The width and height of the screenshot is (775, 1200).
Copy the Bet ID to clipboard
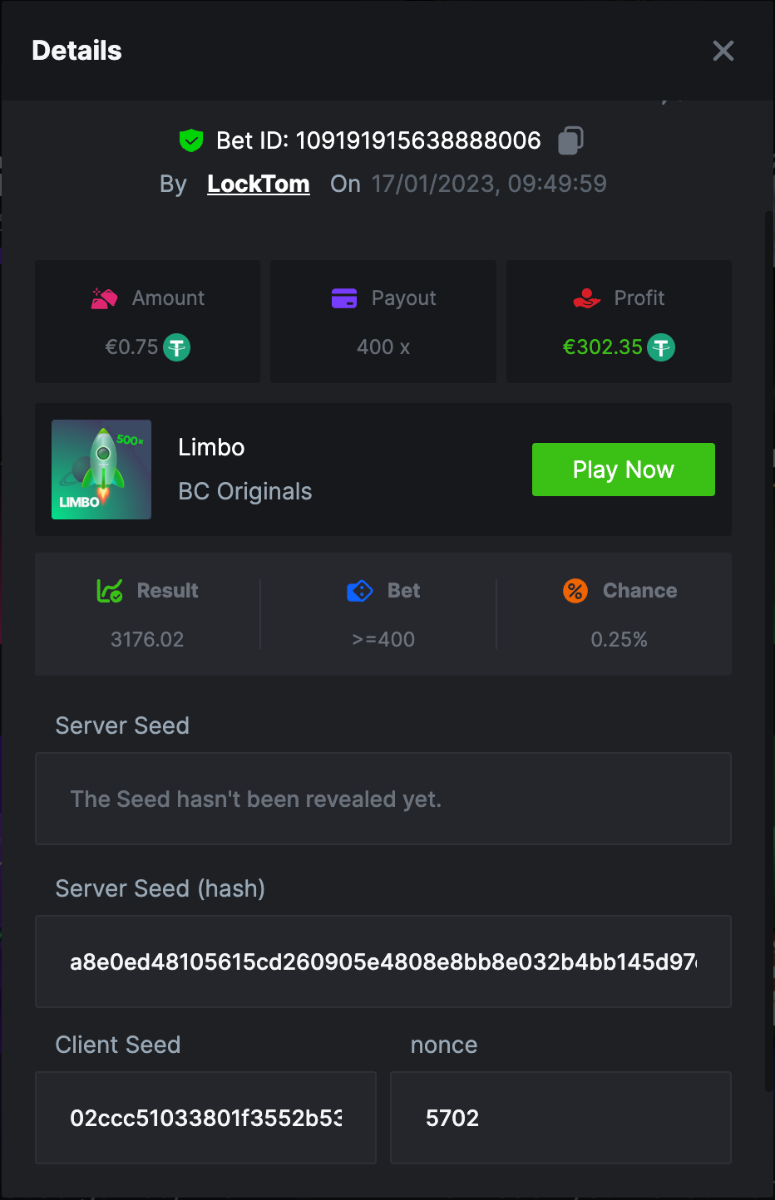570,141
